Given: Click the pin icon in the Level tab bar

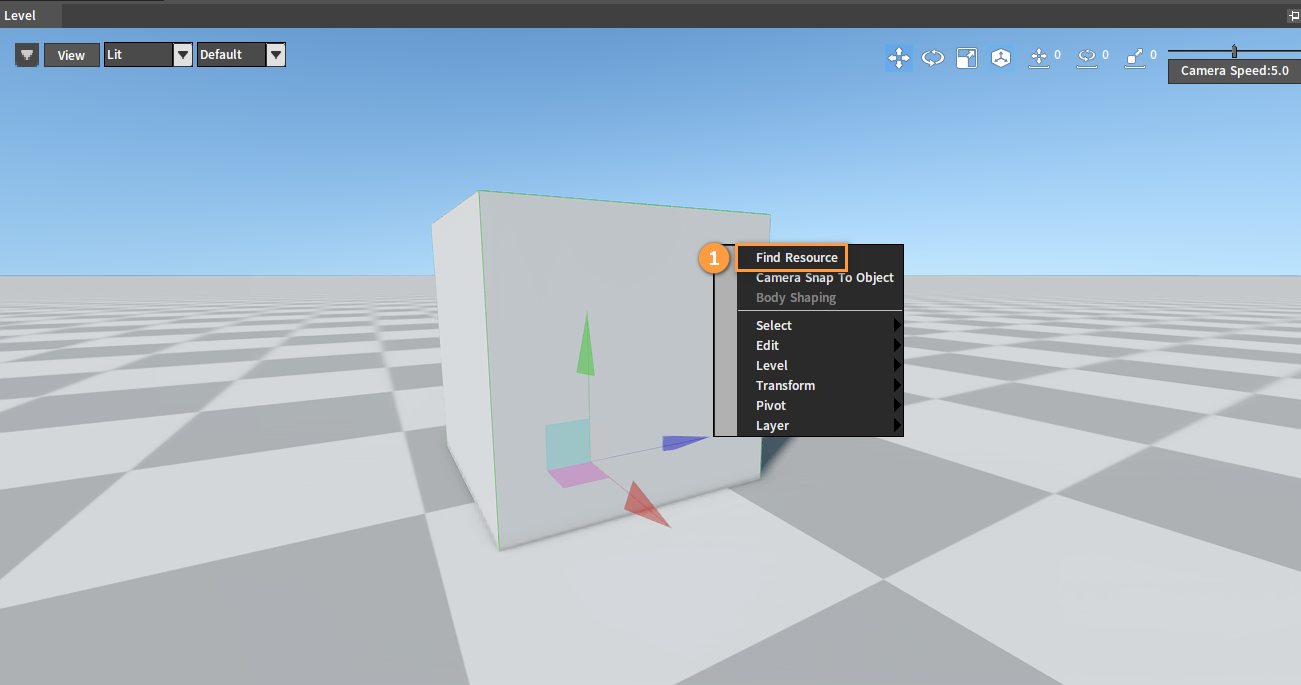Looking at the screenshot, I should 1293,16.
